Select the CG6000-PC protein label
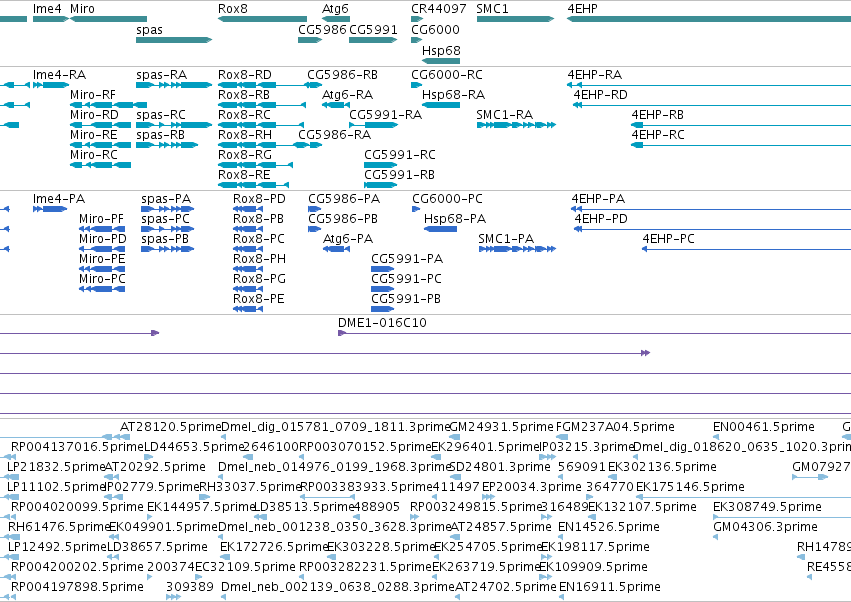Screen dimensions: 851x602 tap(447, 199)
